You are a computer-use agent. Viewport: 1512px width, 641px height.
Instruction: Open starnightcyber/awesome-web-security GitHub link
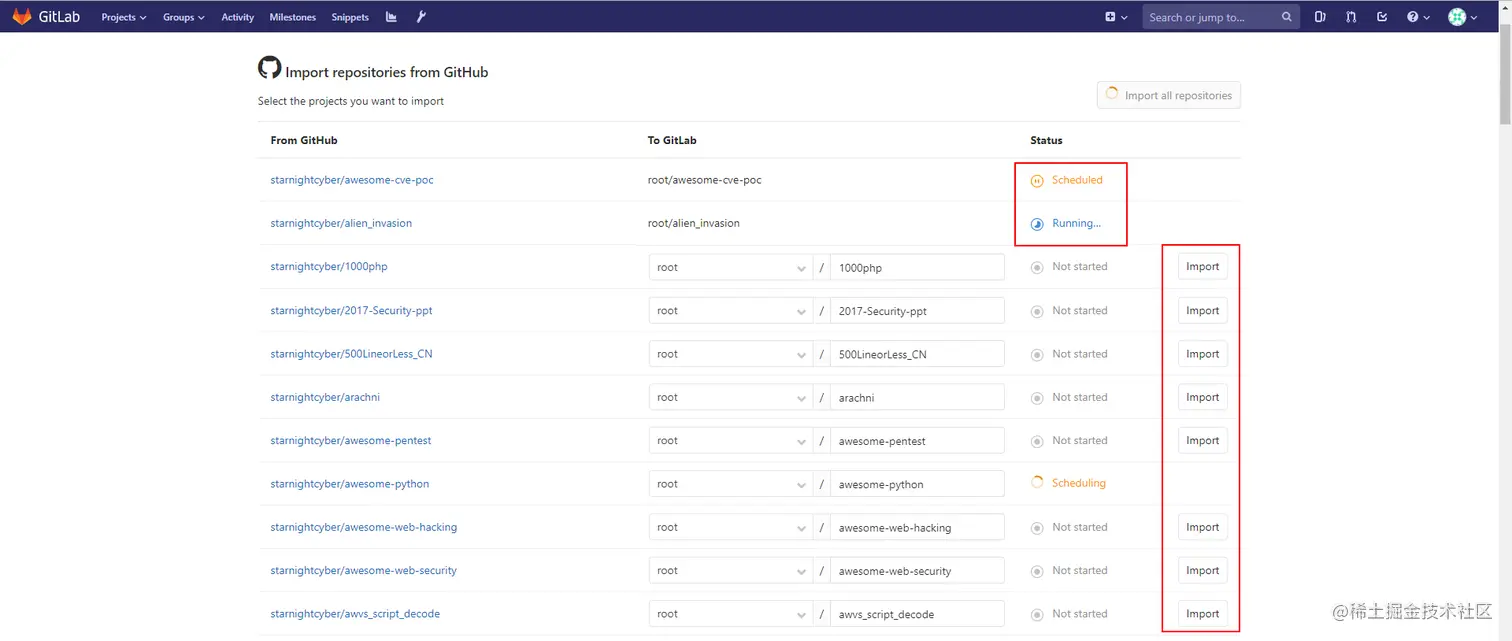(x=364, y=571)
